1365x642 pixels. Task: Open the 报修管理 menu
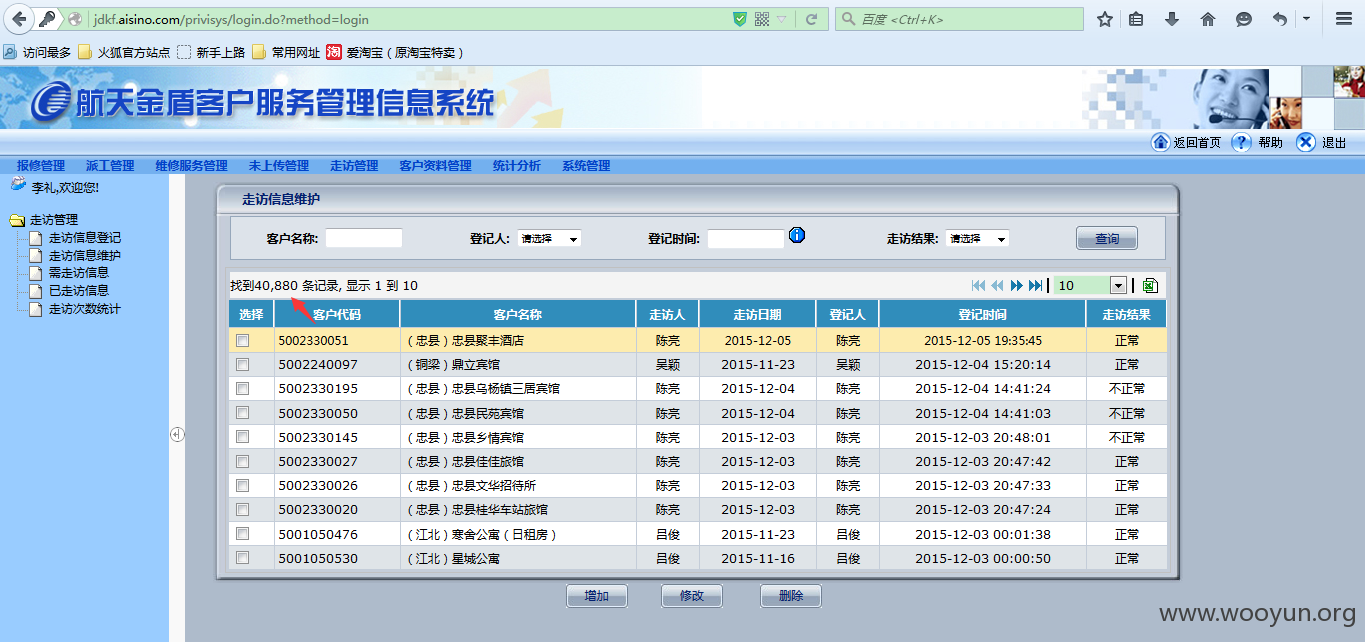41,166
